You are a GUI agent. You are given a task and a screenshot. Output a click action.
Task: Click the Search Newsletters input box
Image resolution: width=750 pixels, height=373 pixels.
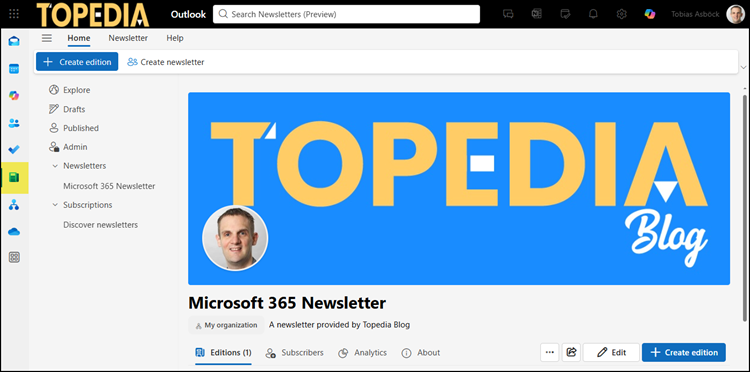(346, 14)
